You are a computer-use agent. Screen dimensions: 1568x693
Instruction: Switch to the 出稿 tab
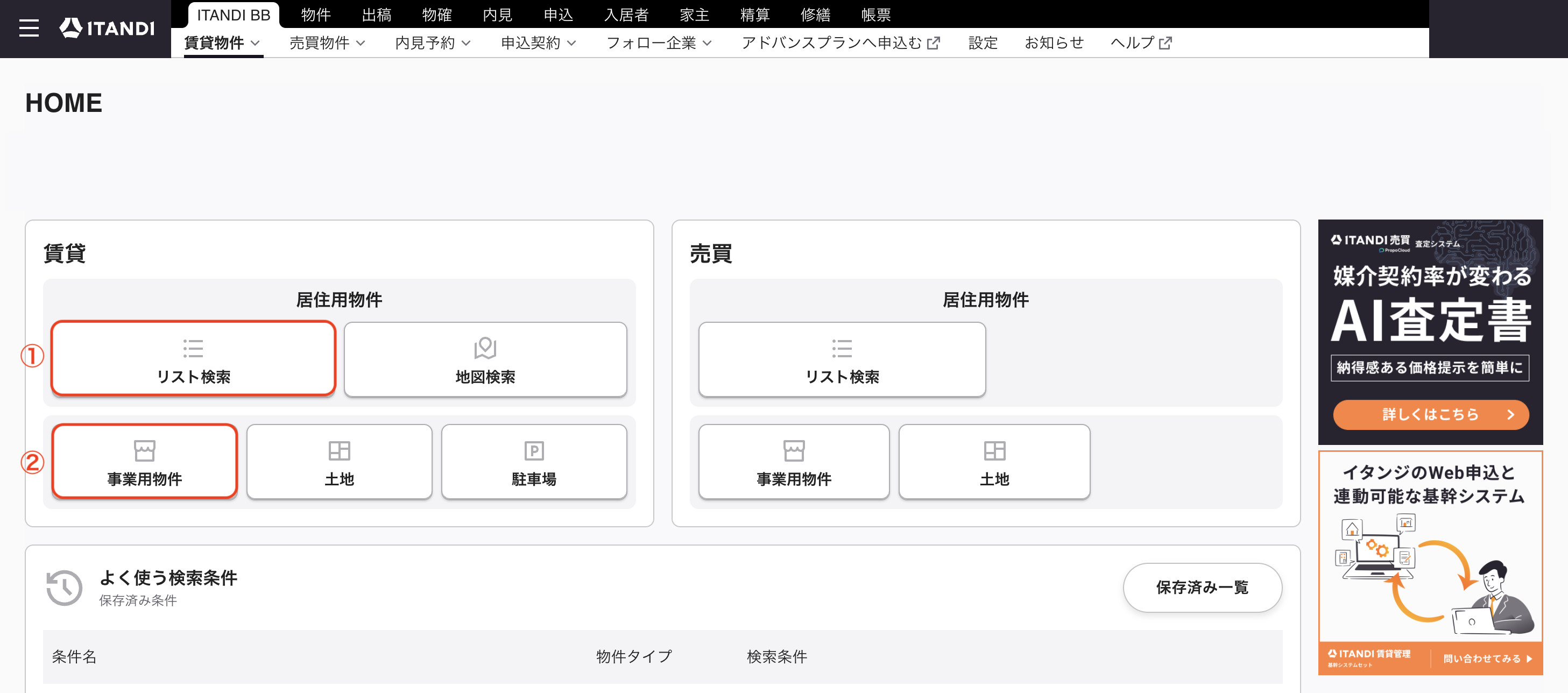(x=376, y=15)
